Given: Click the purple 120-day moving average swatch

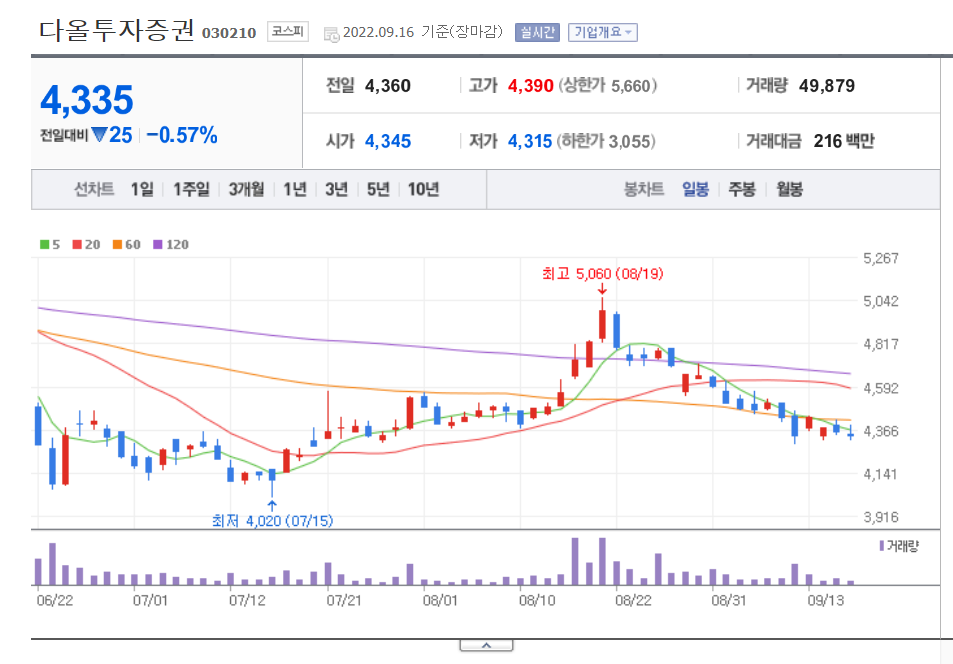Looking at the screenshot, I should [x=157, y=244].
